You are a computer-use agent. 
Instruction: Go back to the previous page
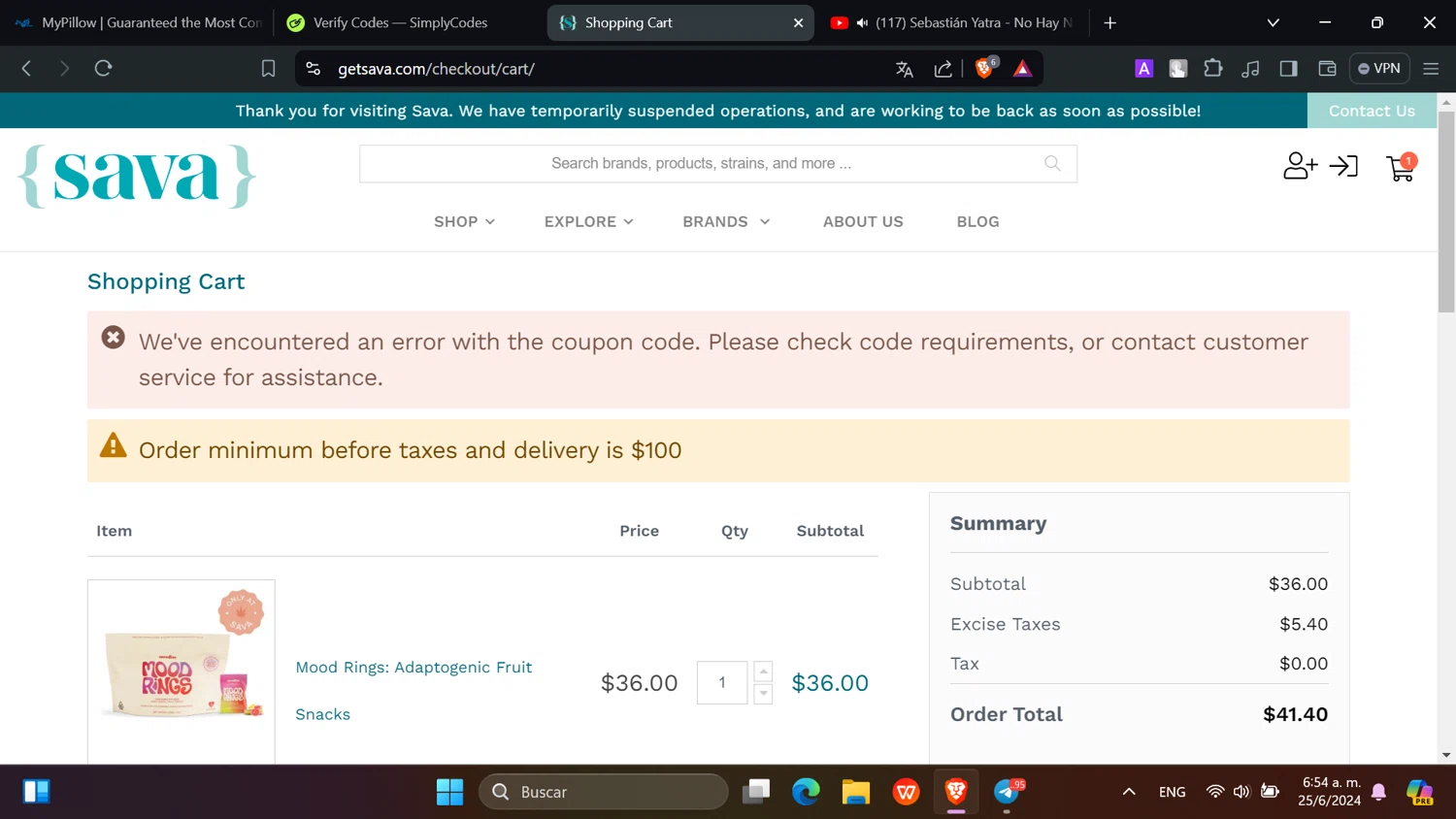point(26,69)
